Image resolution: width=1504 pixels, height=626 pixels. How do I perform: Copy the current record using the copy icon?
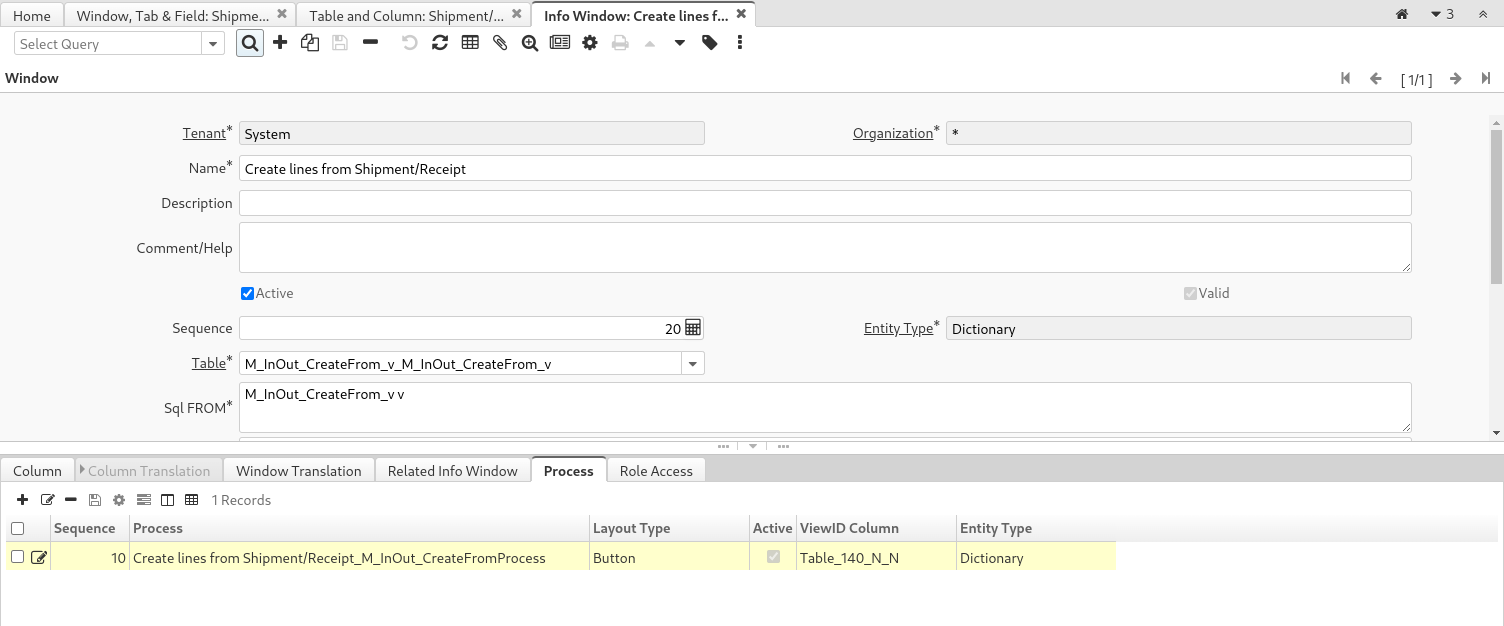[x=310, y=42]
